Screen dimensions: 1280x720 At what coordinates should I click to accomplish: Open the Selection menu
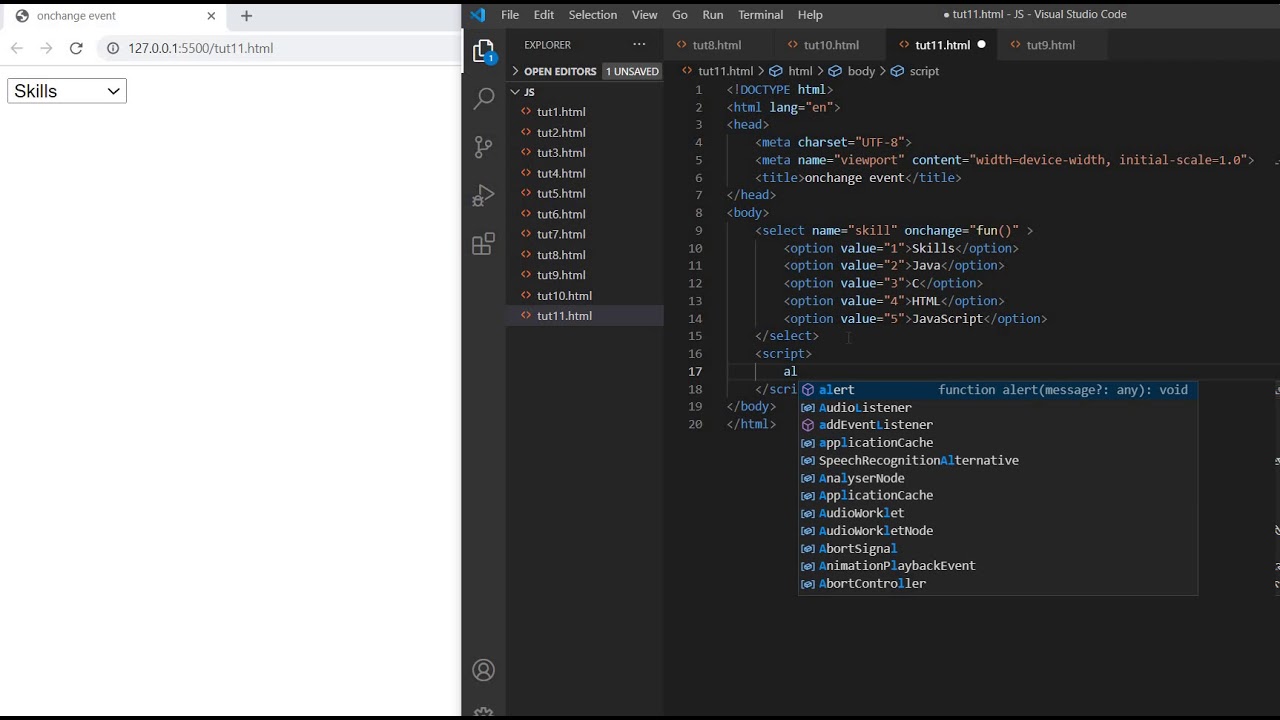click(593, 15)
